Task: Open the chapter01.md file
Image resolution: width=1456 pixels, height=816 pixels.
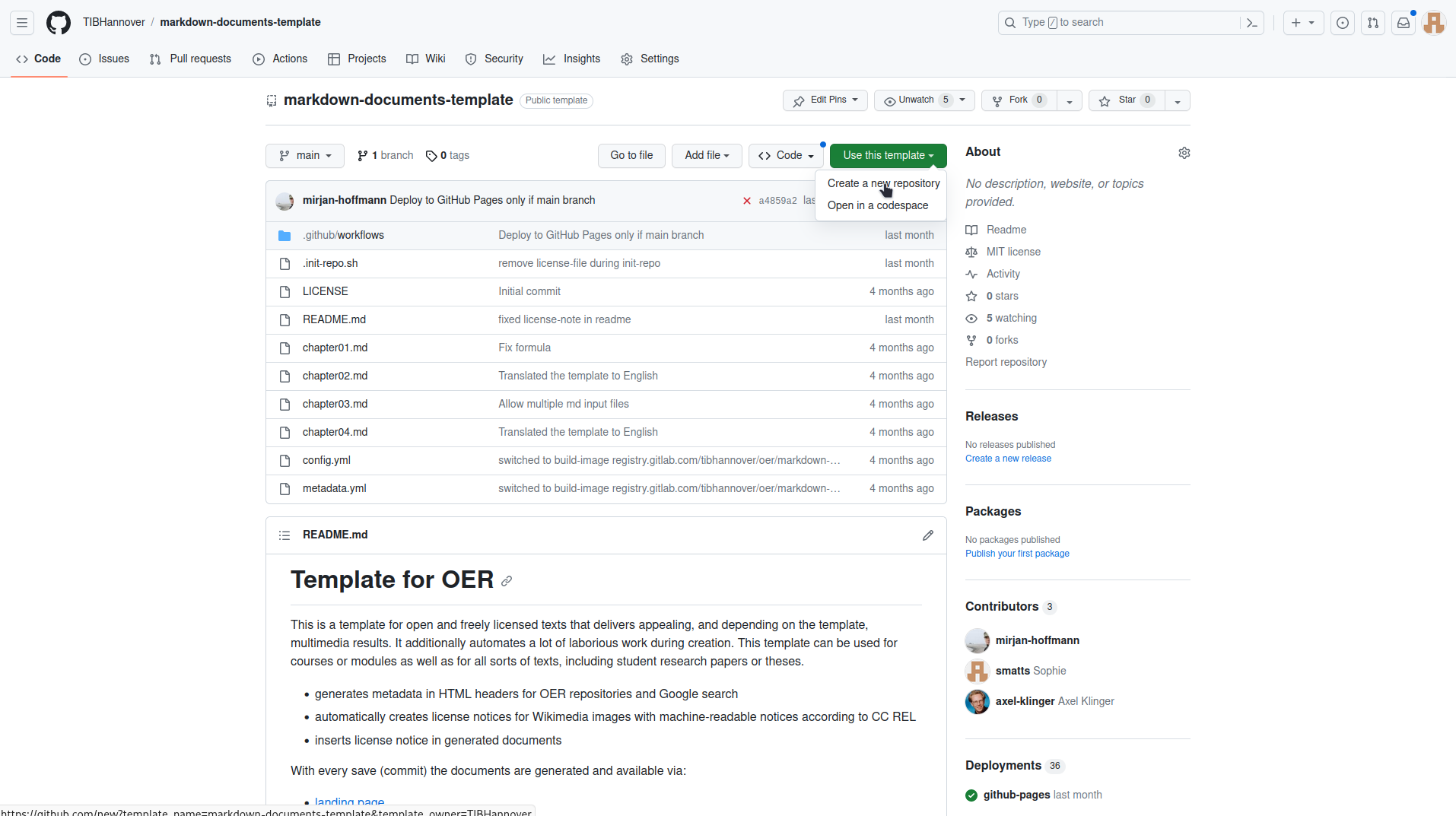Action: 335,348
